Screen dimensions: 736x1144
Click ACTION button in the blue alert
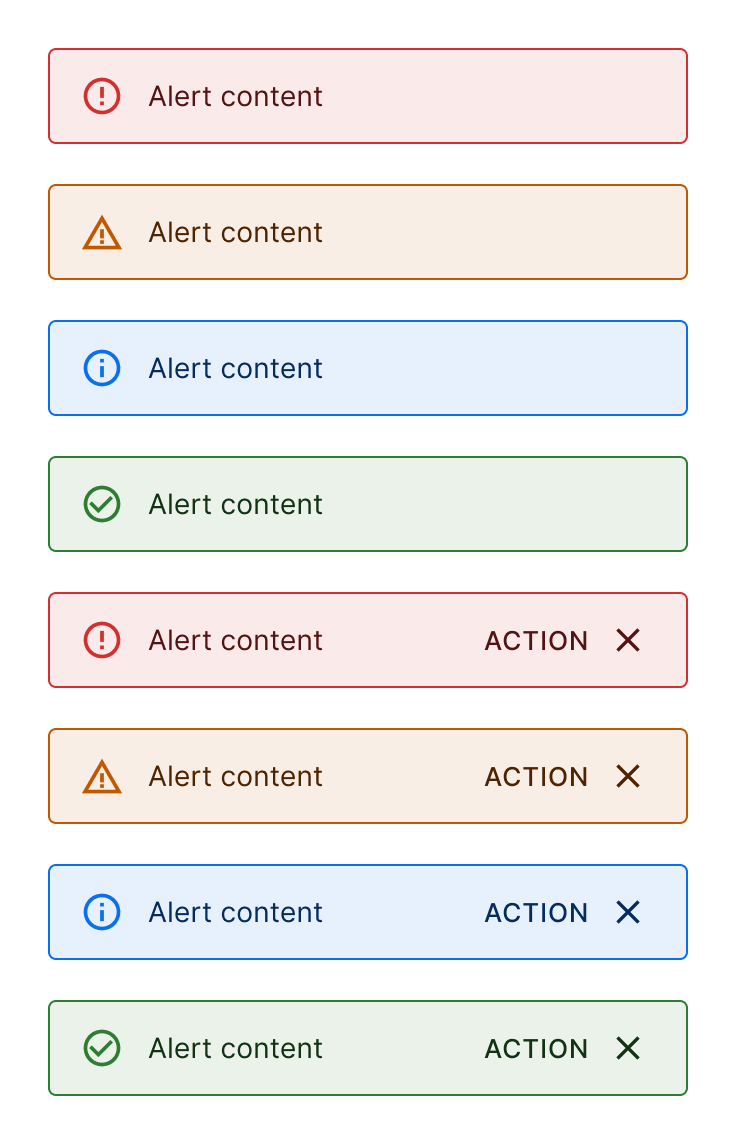point(536,913)
